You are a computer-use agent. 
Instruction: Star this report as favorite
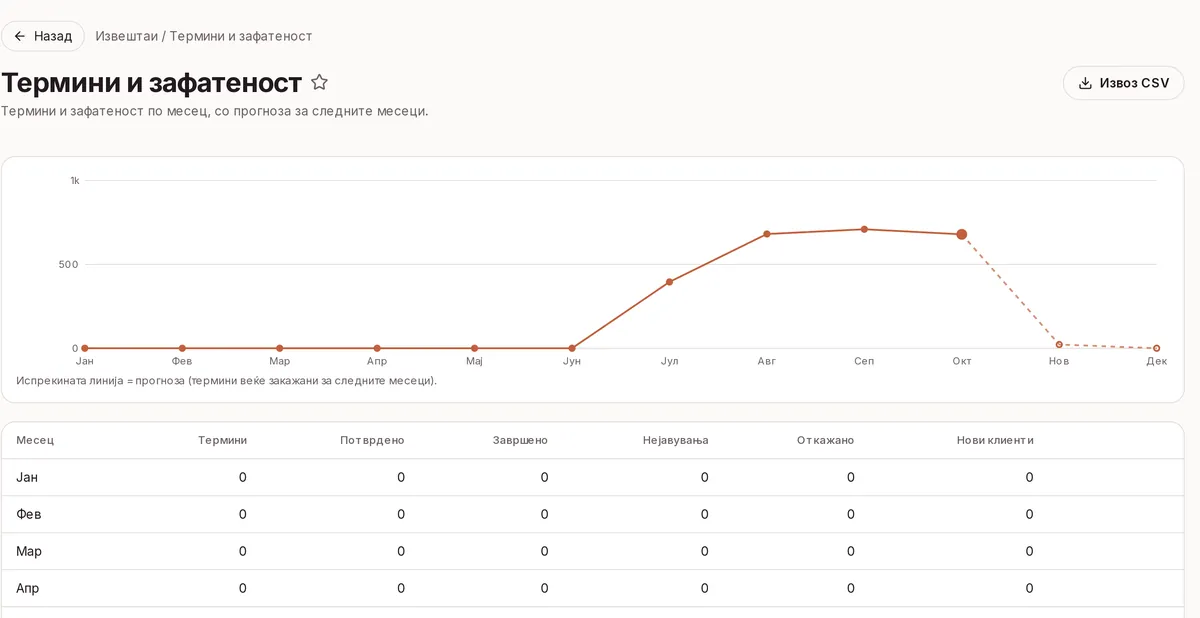pos(319,82)
